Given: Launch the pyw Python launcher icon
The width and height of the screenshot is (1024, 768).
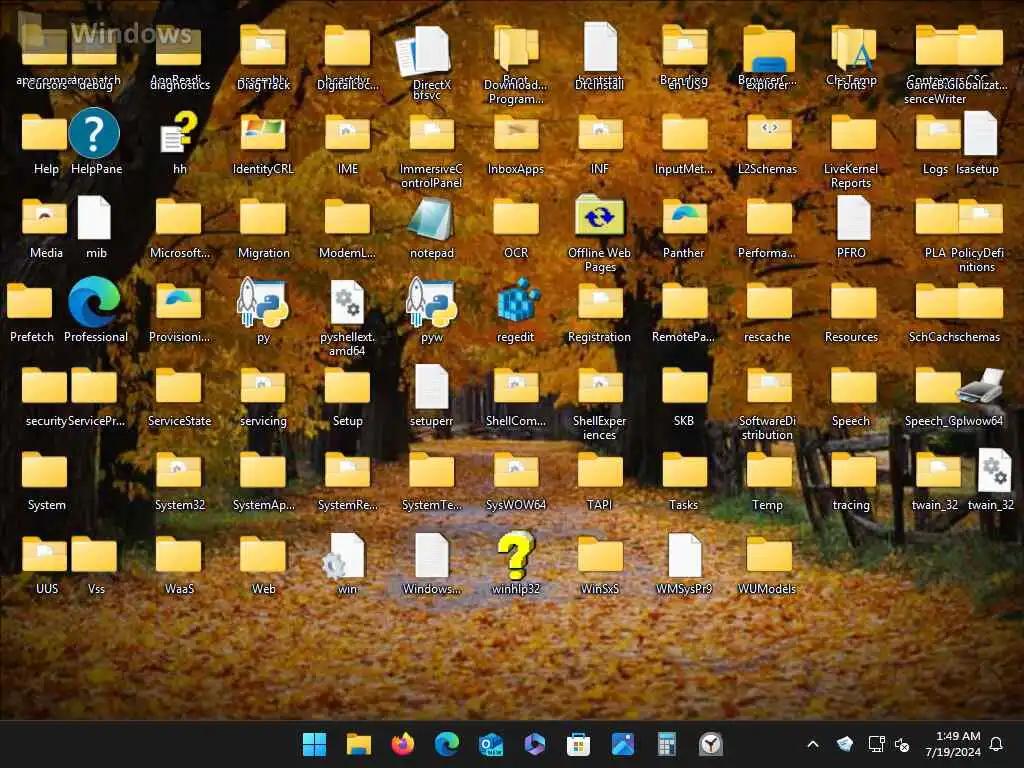Looking at the screenshot, I should click(x=431, y=302).
